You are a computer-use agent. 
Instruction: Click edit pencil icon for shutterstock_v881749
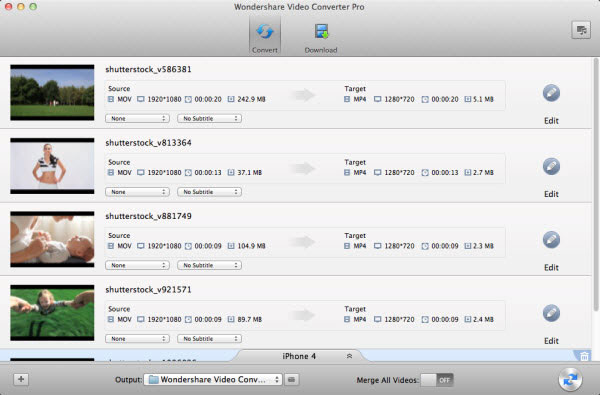[551, 240]
